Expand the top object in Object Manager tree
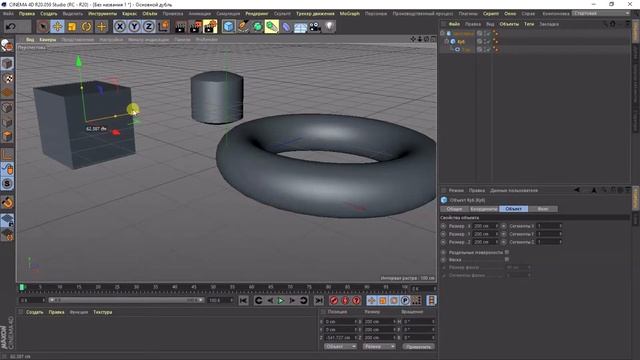This screenshot has height=360, width=640. (443, 33)
